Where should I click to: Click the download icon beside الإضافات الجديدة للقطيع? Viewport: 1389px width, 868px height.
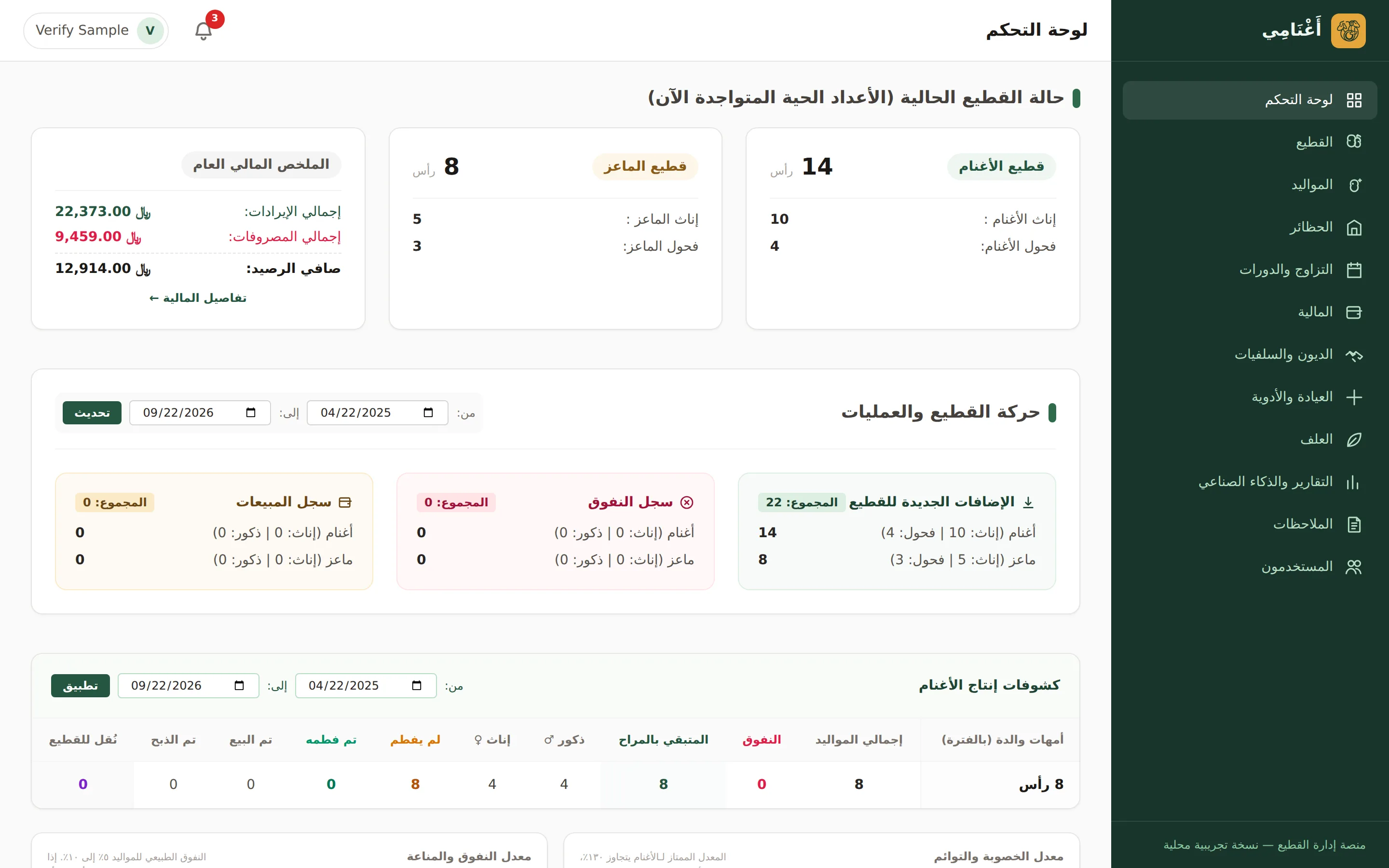[x=1029, y=502]
